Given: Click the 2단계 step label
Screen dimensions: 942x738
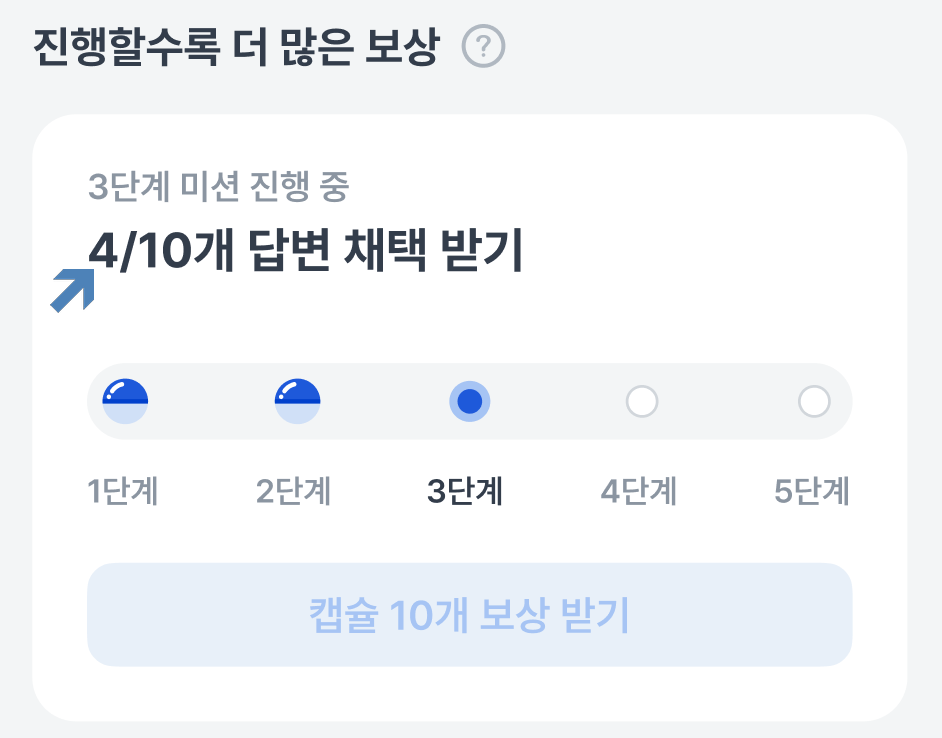Looking at the screenshot, I should [294, 492].
